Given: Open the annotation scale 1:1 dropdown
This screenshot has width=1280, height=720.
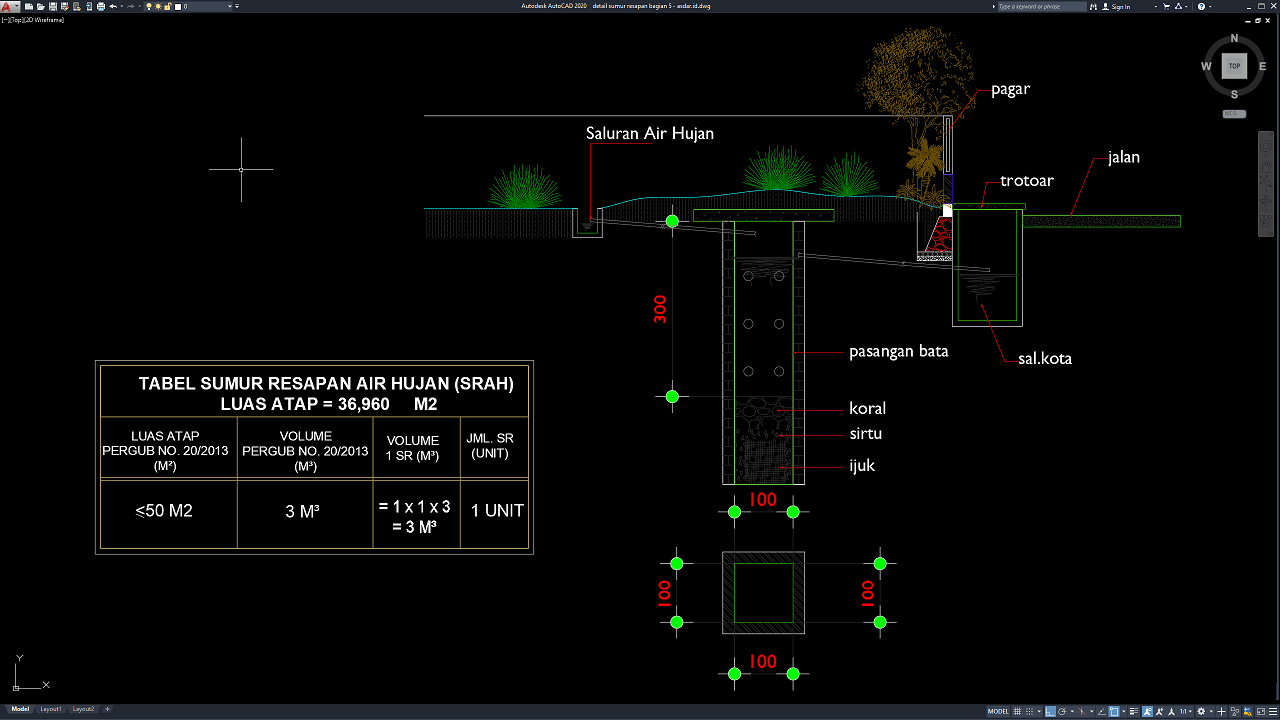Looking at the screenshot, I should point(1185,711).
